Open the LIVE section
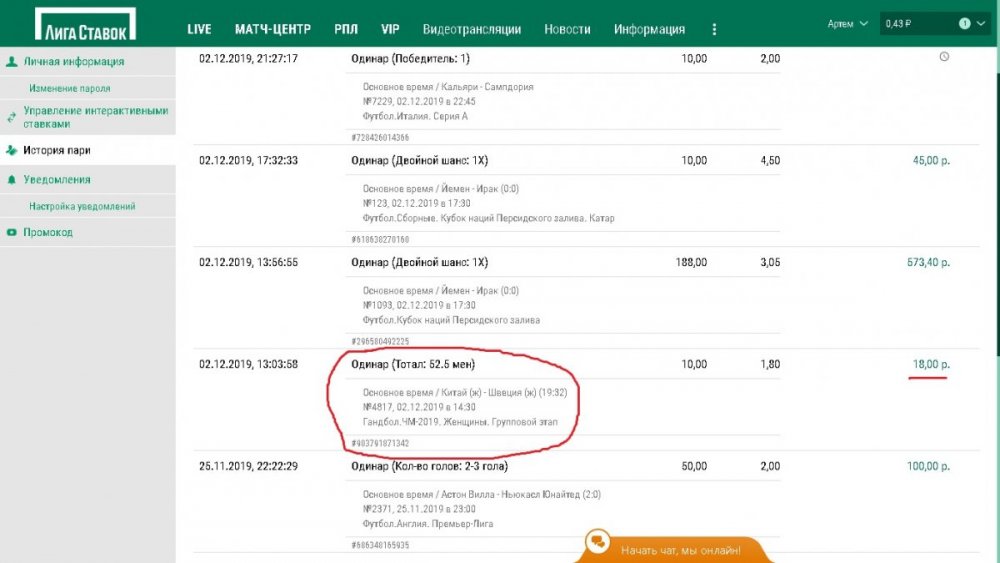Viewport: 1000px width, 563px height. (x=199, y=29)
